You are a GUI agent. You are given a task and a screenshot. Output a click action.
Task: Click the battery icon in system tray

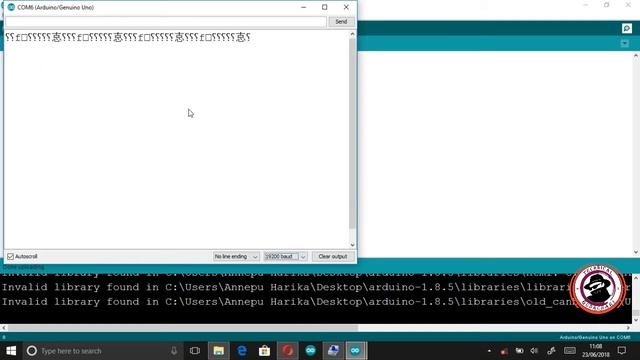click(x=519, y=351)
